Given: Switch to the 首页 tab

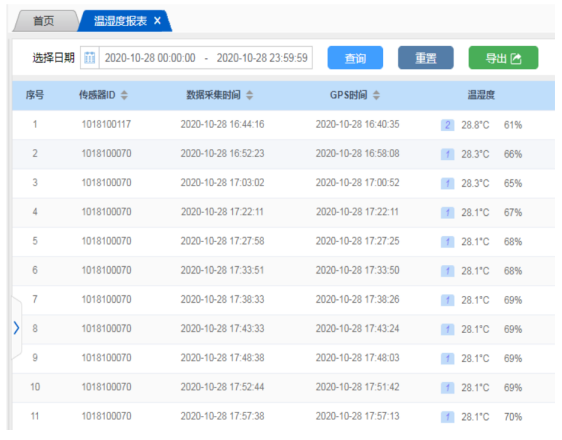Looking at the screenshot, I should (x=43, y=21).
